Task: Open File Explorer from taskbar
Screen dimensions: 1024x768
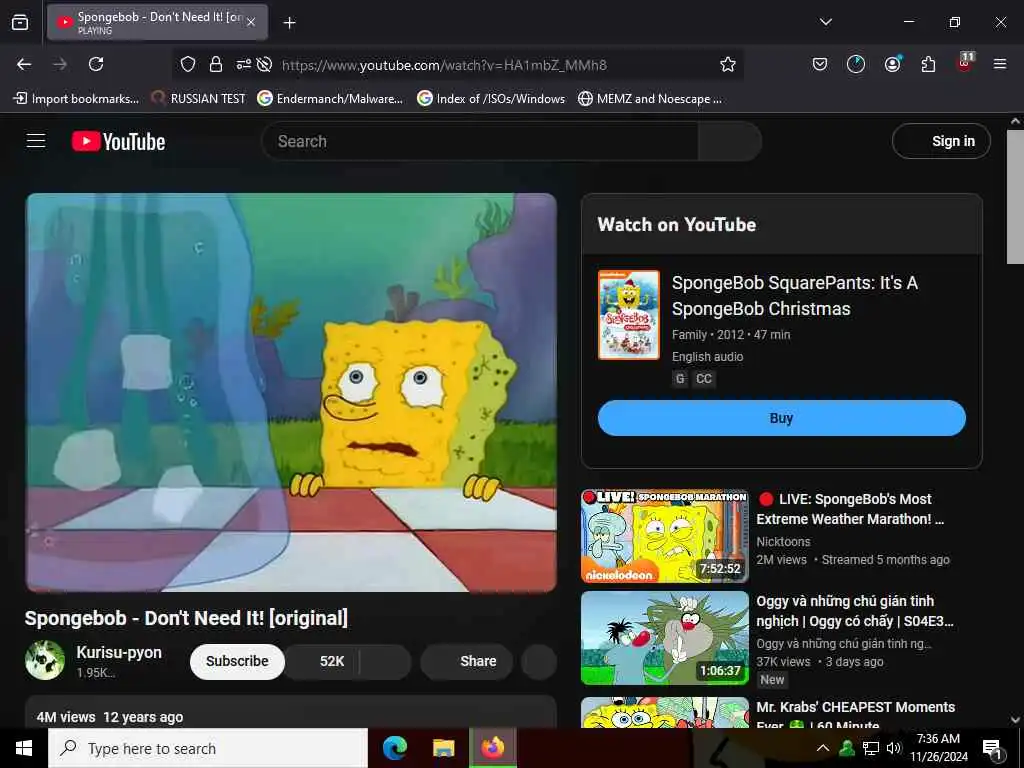Action: click(443, 748)
